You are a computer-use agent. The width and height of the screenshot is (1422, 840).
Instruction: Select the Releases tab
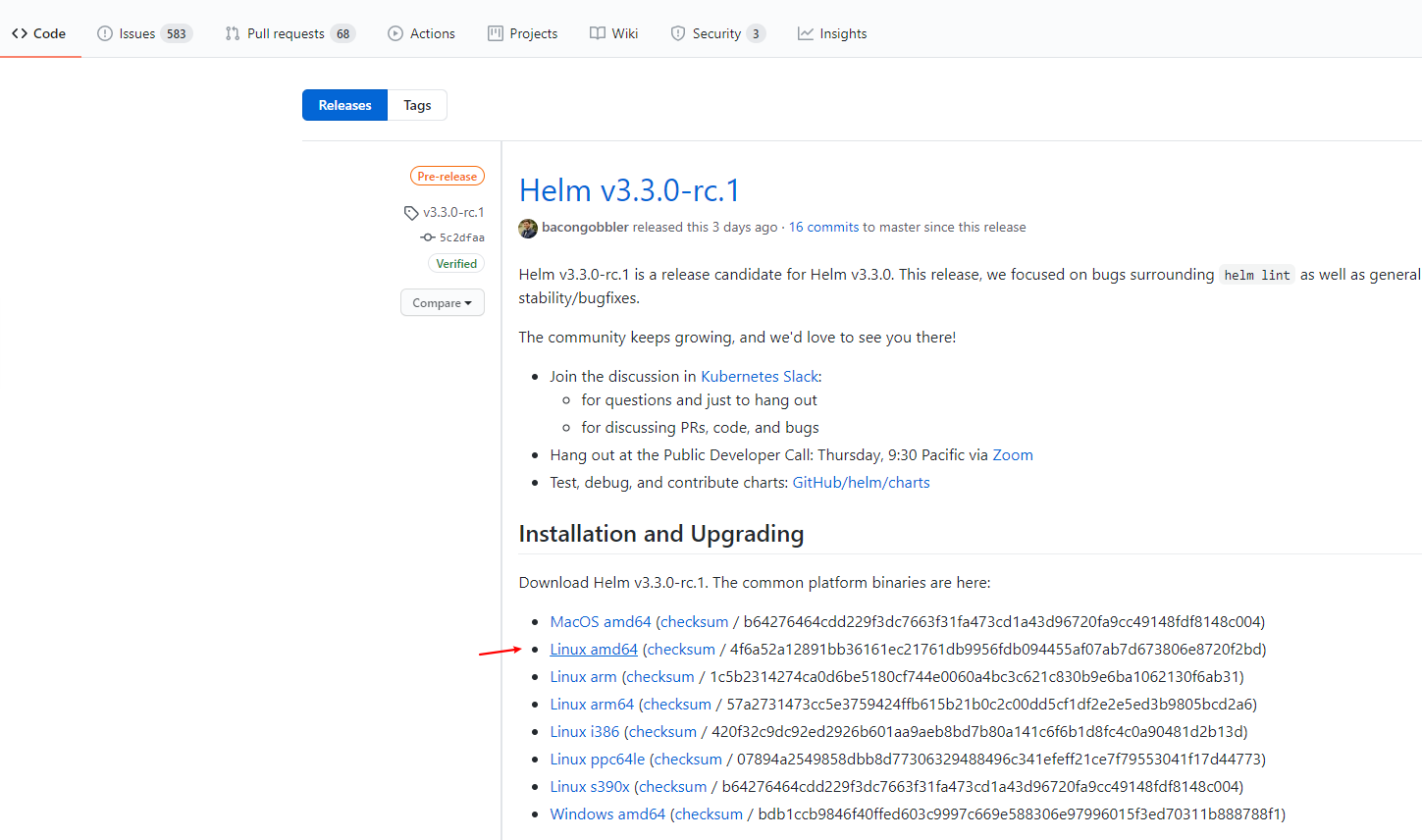(345, 105)
